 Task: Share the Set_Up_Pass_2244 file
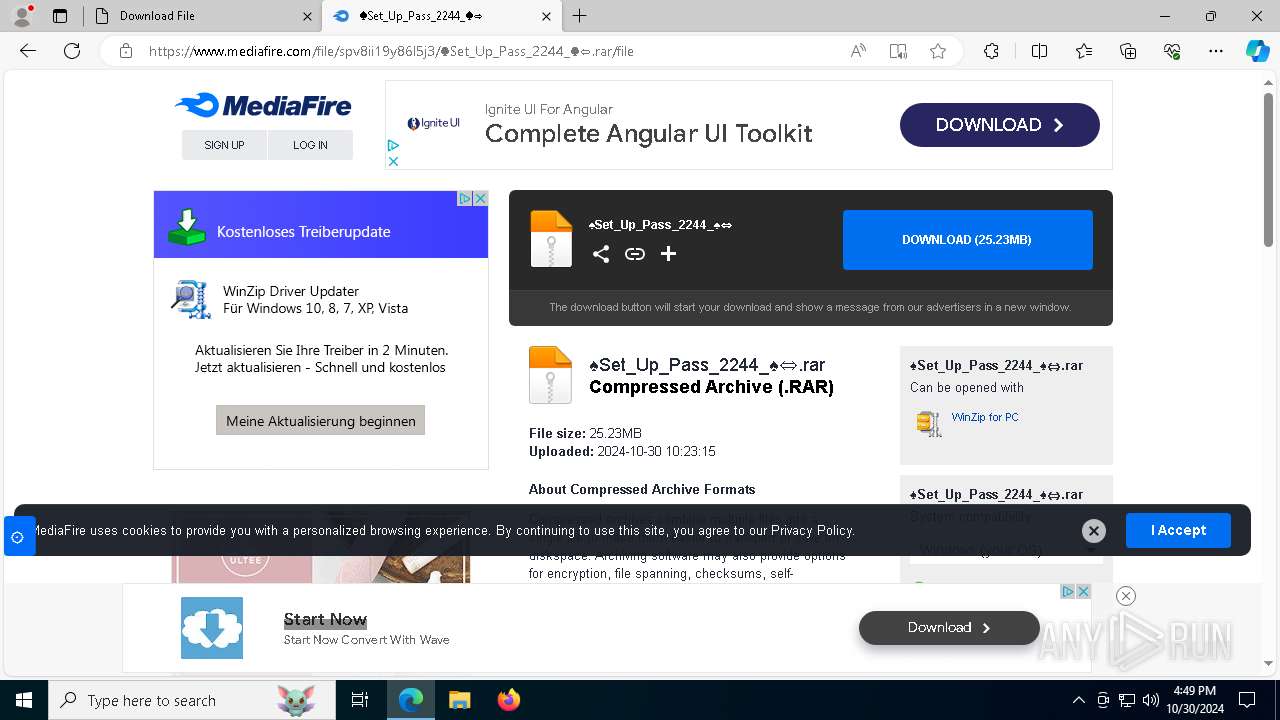tap(601, 254)
